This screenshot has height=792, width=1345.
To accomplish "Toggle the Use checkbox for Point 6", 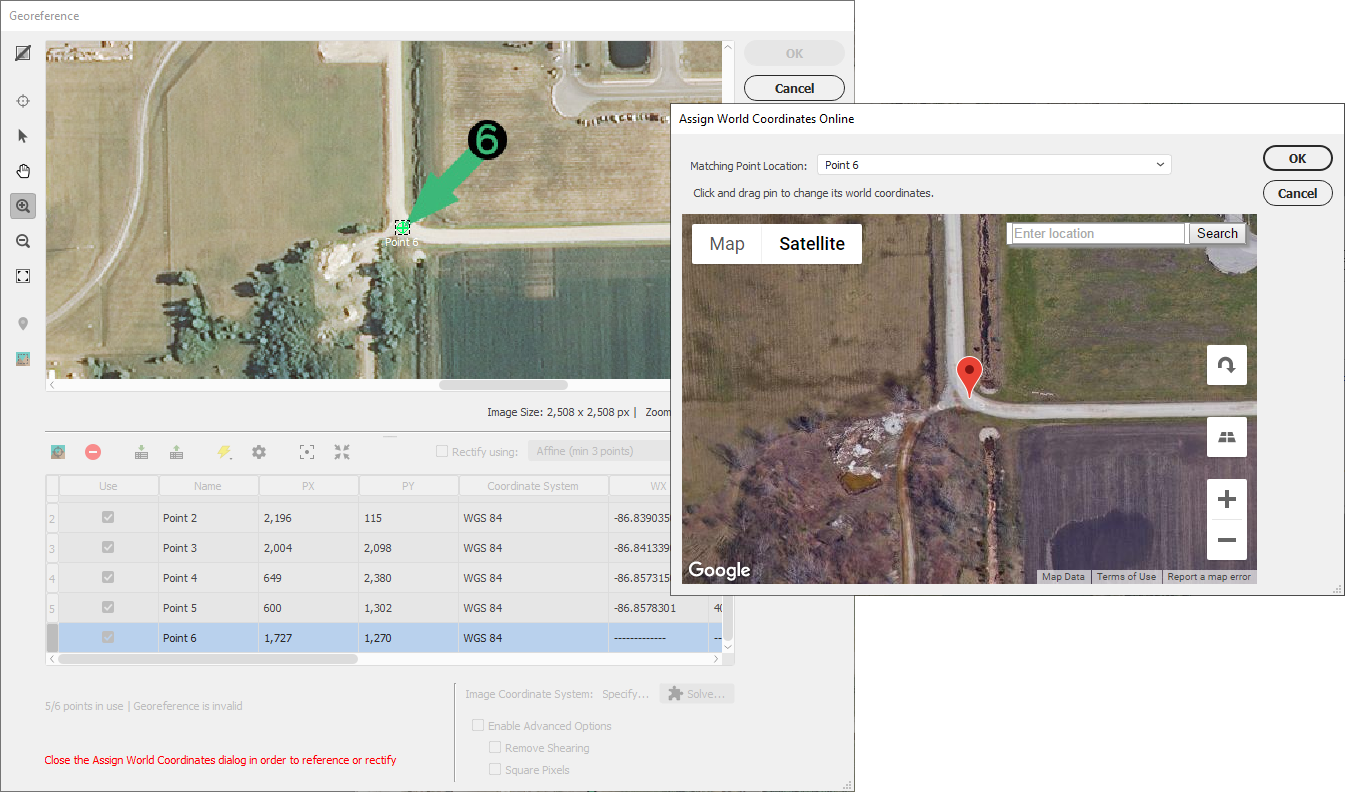I will 108,637.
